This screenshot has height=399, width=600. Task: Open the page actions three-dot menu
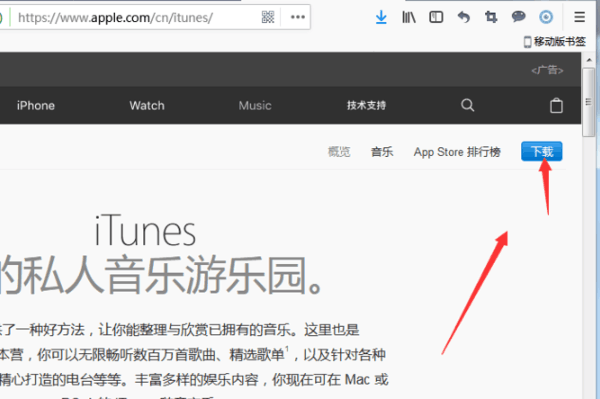298,17
